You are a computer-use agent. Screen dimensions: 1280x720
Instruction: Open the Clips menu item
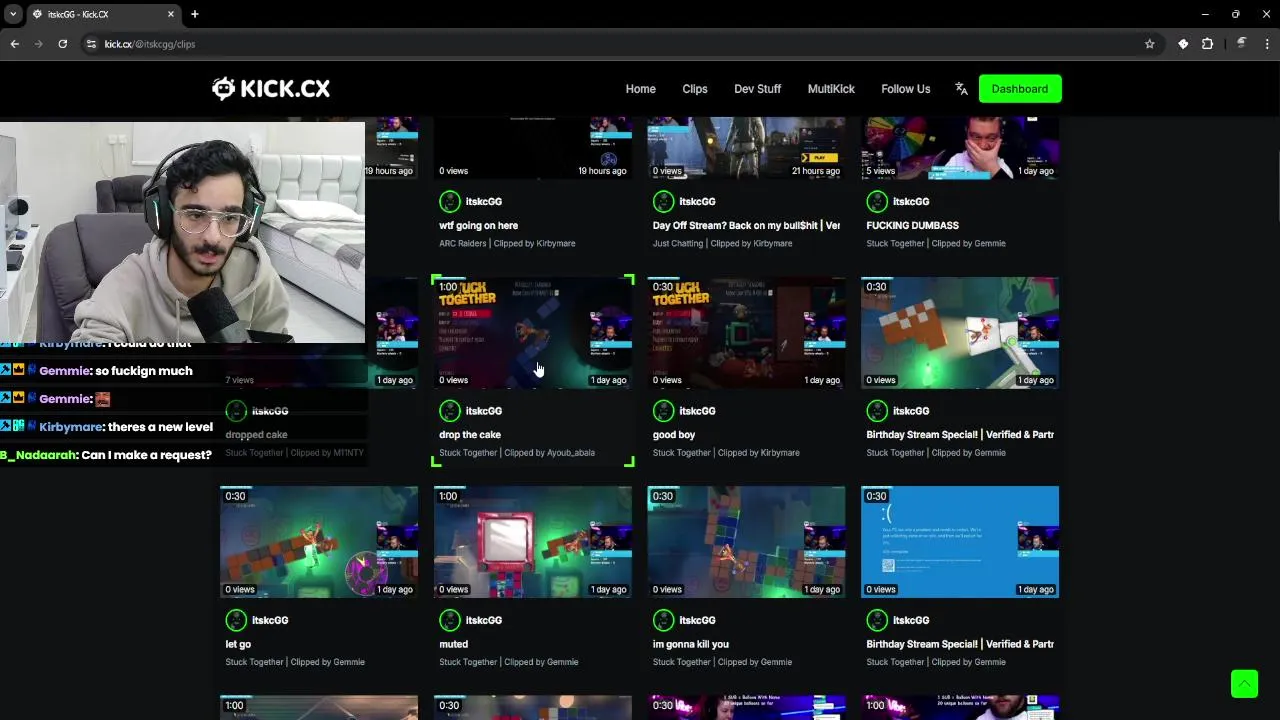click(x=695, y=89)
